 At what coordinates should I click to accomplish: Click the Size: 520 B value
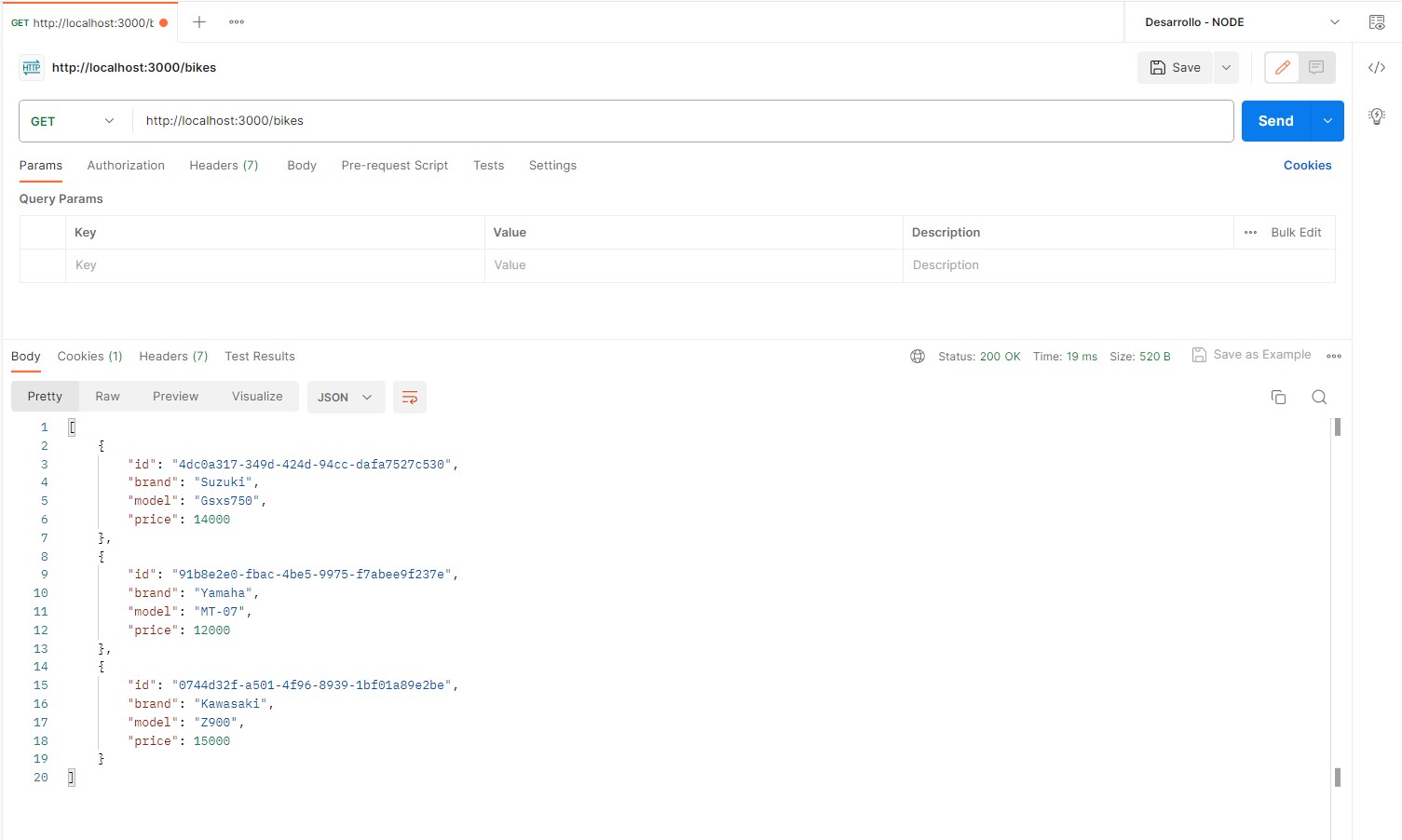1140,356
